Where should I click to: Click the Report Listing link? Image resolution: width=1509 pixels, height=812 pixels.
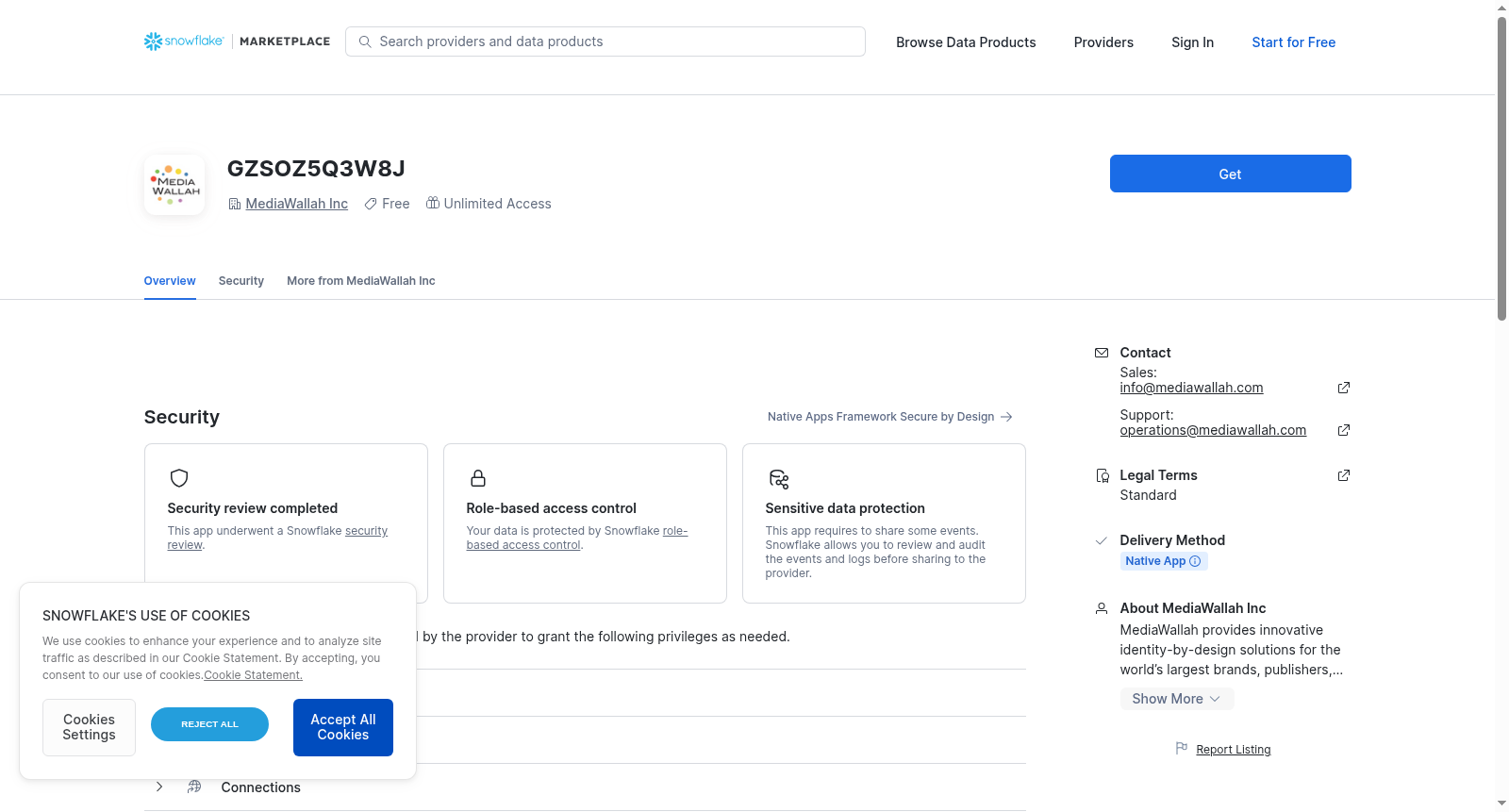[1233, 750]
